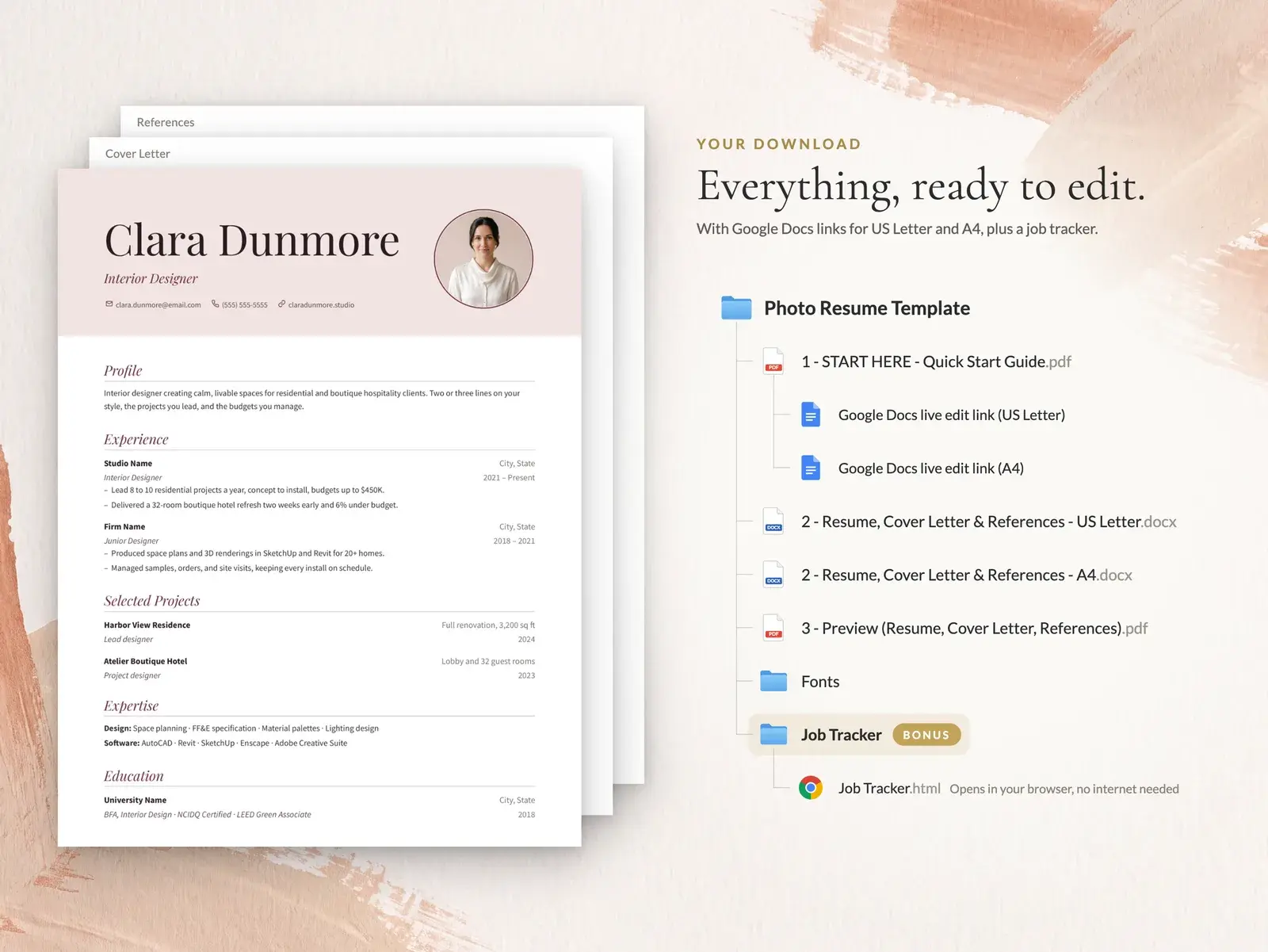1268x952 pixels.
Task: Click the Preview PDF file icon
Action: tap(773, 628)
